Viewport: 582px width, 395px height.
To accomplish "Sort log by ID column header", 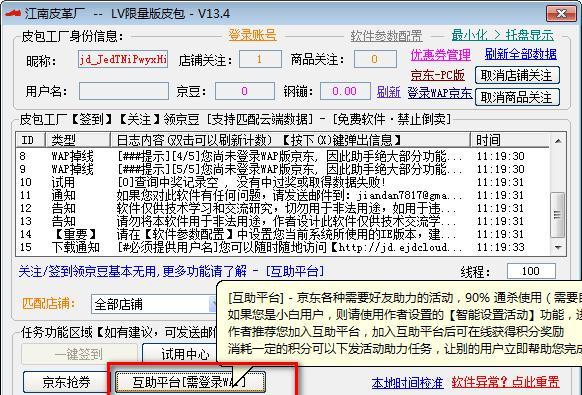I will (30, 140).
